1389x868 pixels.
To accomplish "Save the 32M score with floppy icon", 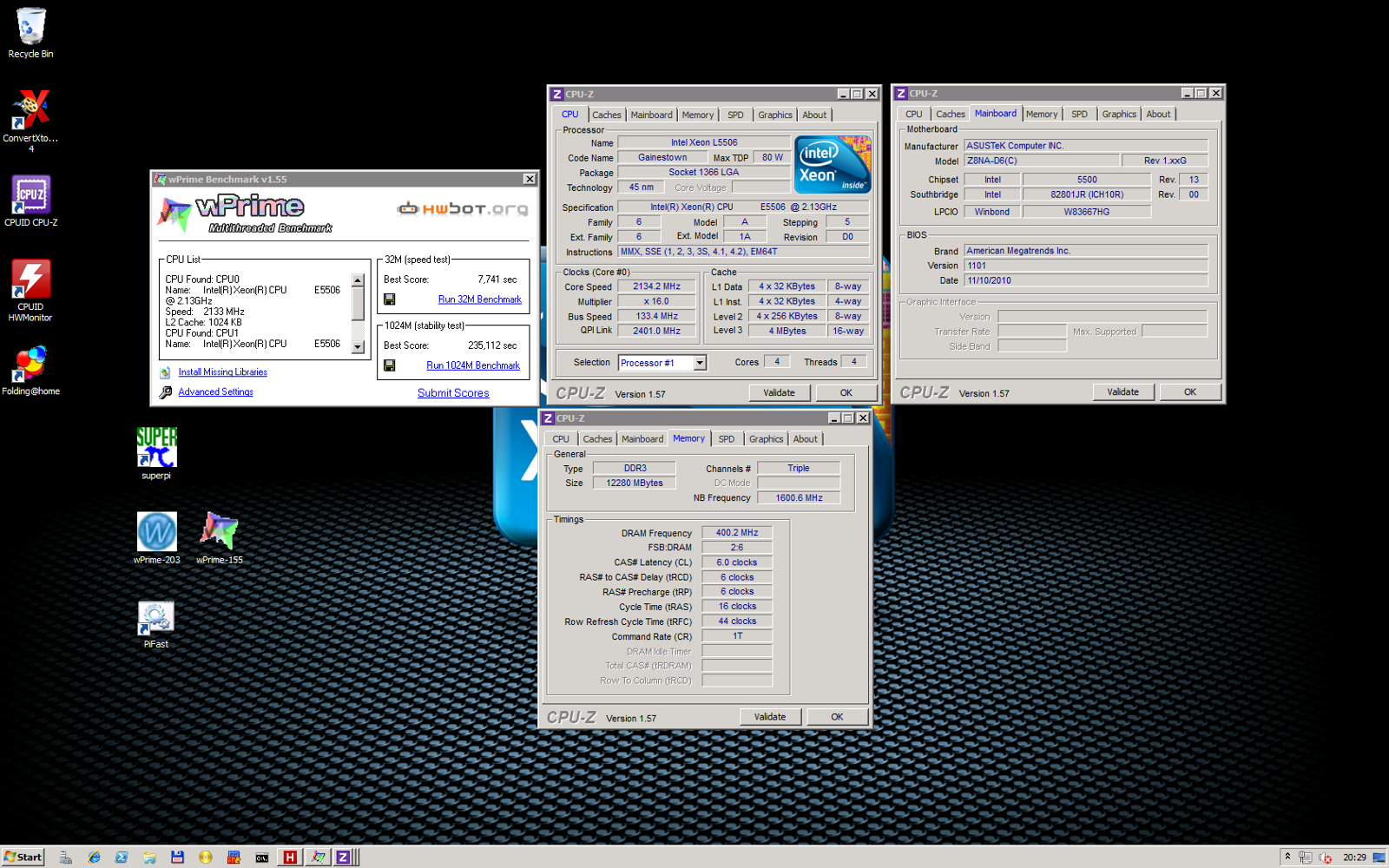I will [389, 299].
